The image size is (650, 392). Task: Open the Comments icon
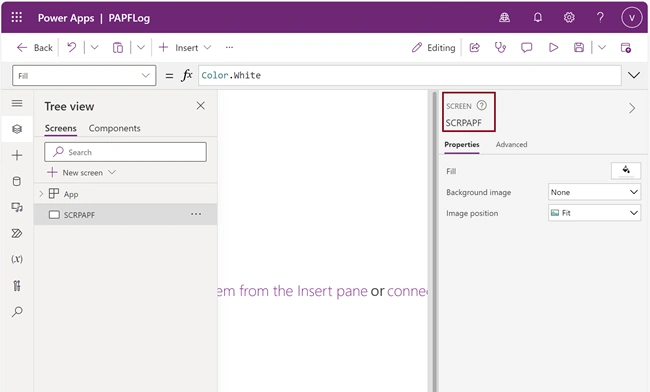[526, 48]
